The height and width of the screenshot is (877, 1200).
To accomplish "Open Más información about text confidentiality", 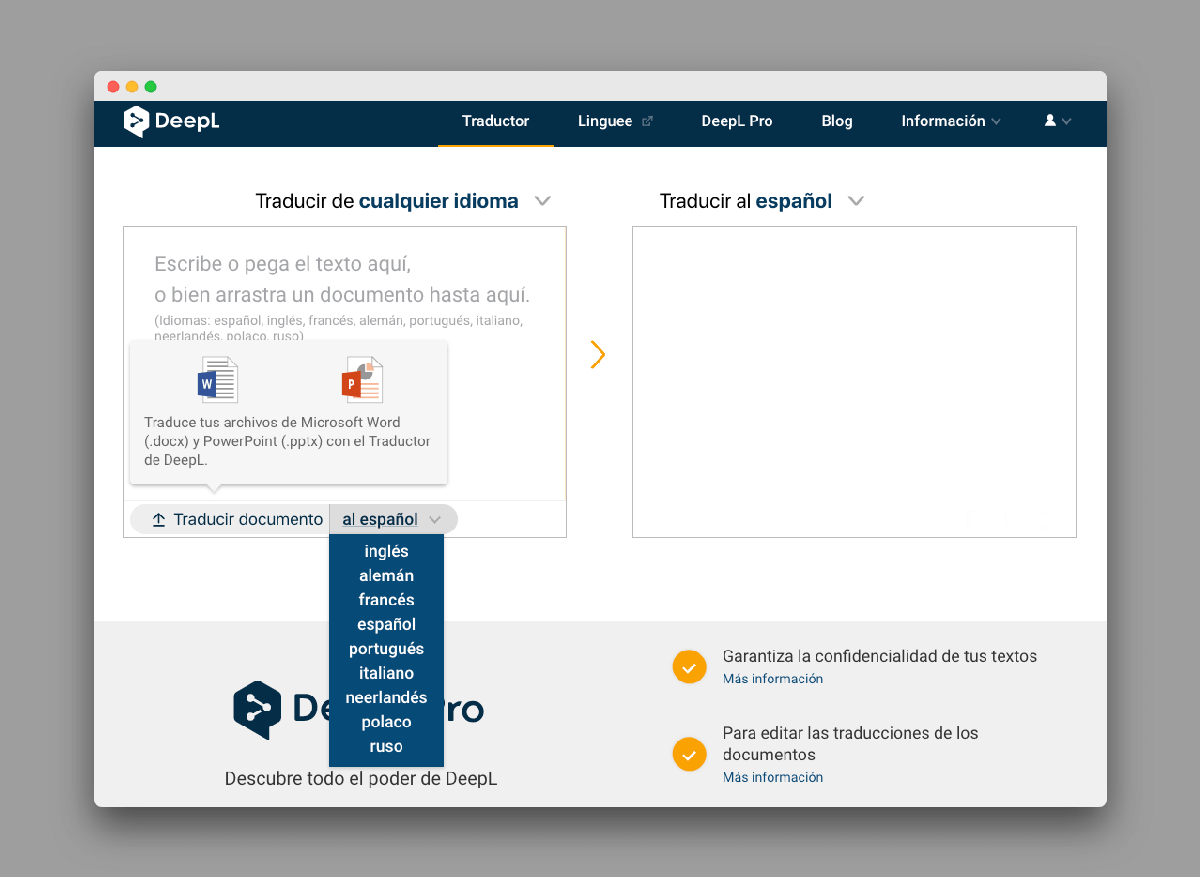I will pos(772,678).
